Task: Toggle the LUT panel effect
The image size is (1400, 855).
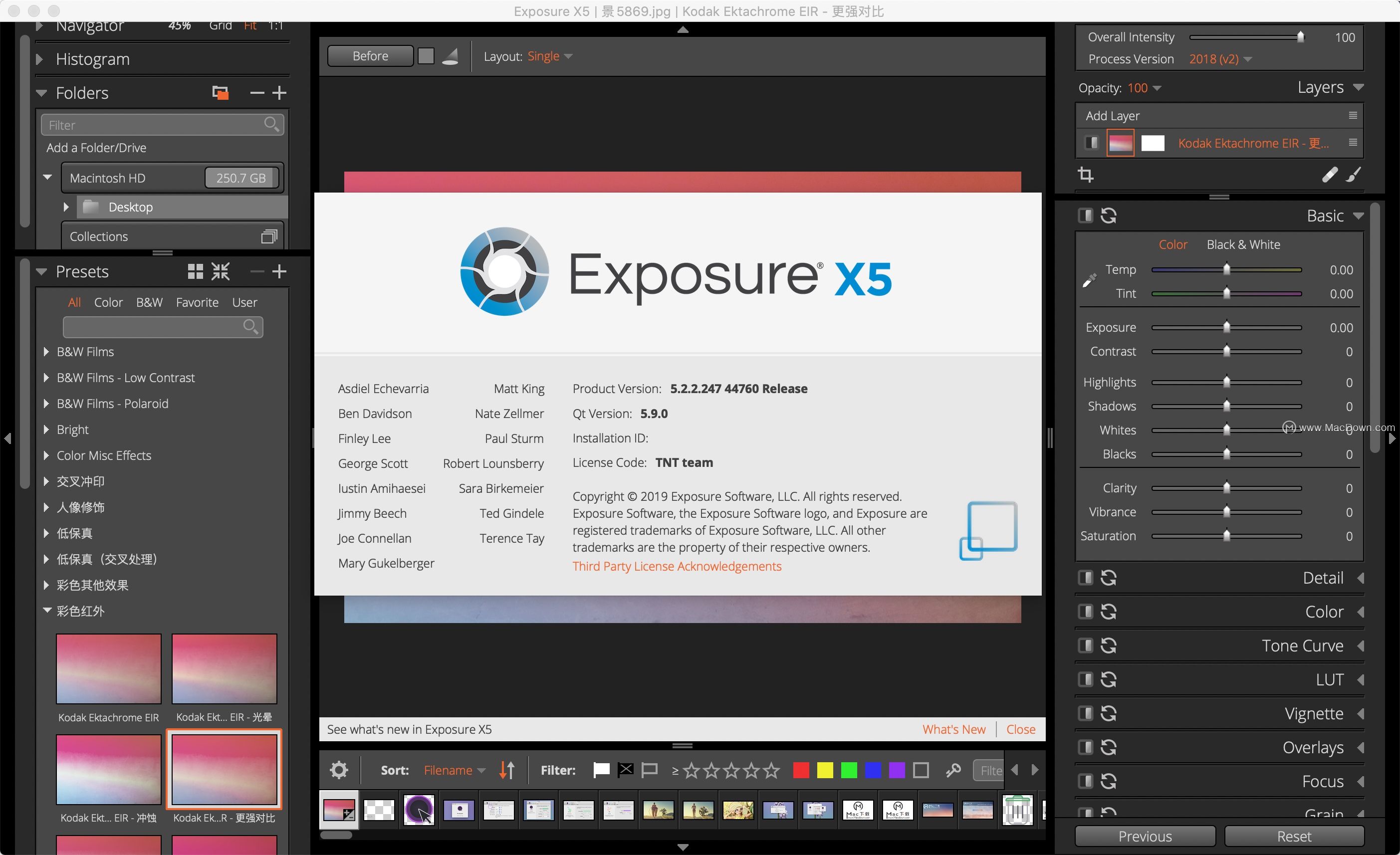Action: [1085, 679]
